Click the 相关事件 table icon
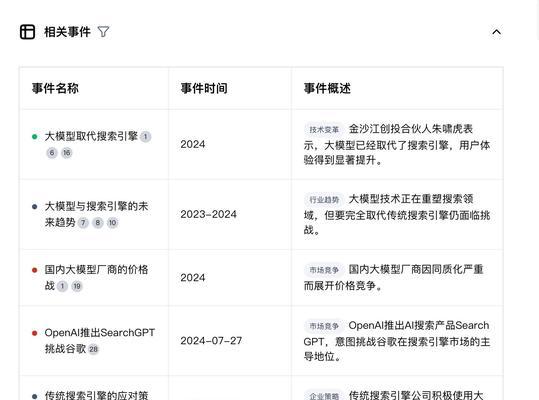Viewport: 539px width, 400px height. (x=28, y=32)
